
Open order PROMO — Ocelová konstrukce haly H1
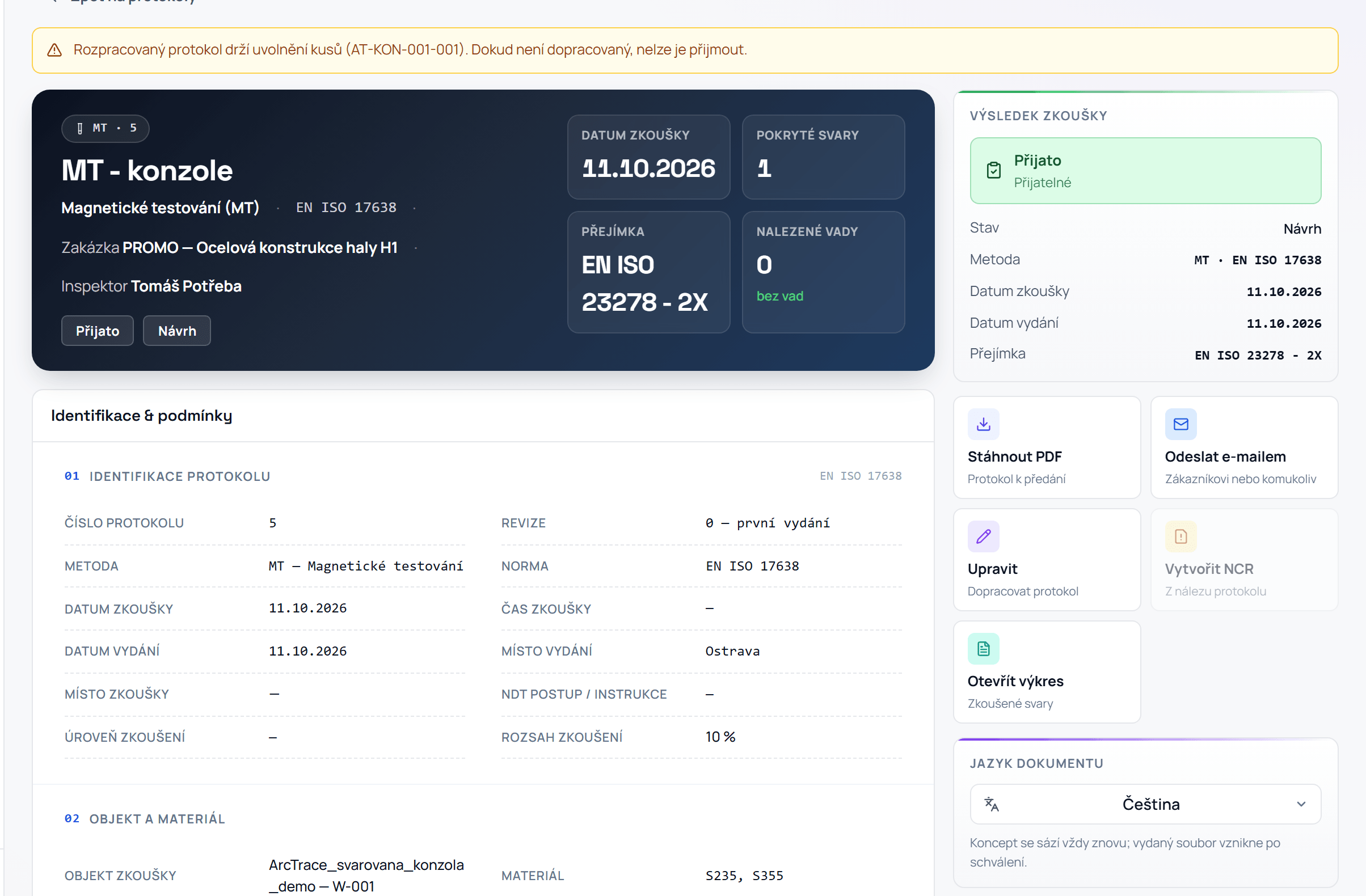coord(260,248)
